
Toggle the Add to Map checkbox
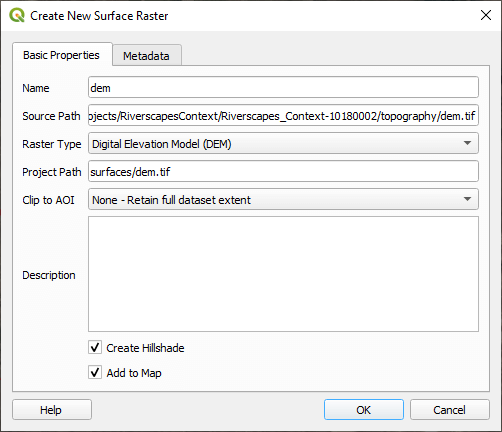tap(95, 372)
